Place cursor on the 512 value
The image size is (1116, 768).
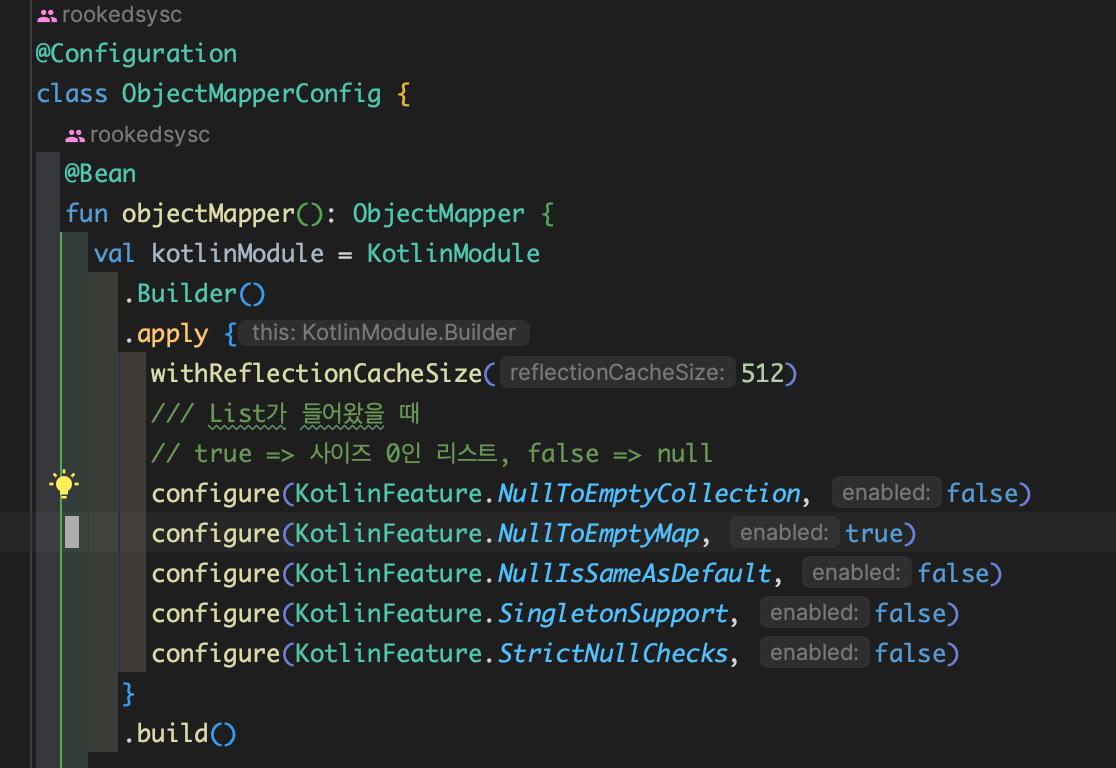click(x=762, y=373)
